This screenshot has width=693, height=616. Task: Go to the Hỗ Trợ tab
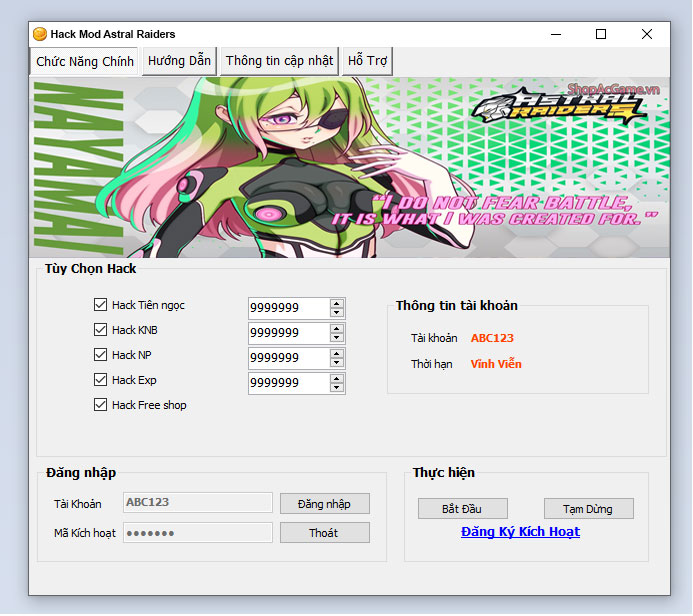(x=367, y=61)
